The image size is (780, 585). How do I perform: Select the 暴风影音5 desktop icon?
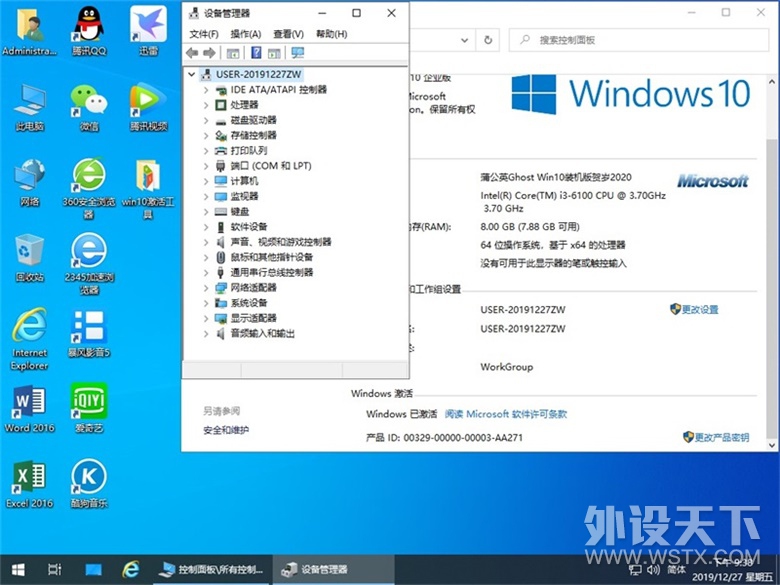[89, 333]
